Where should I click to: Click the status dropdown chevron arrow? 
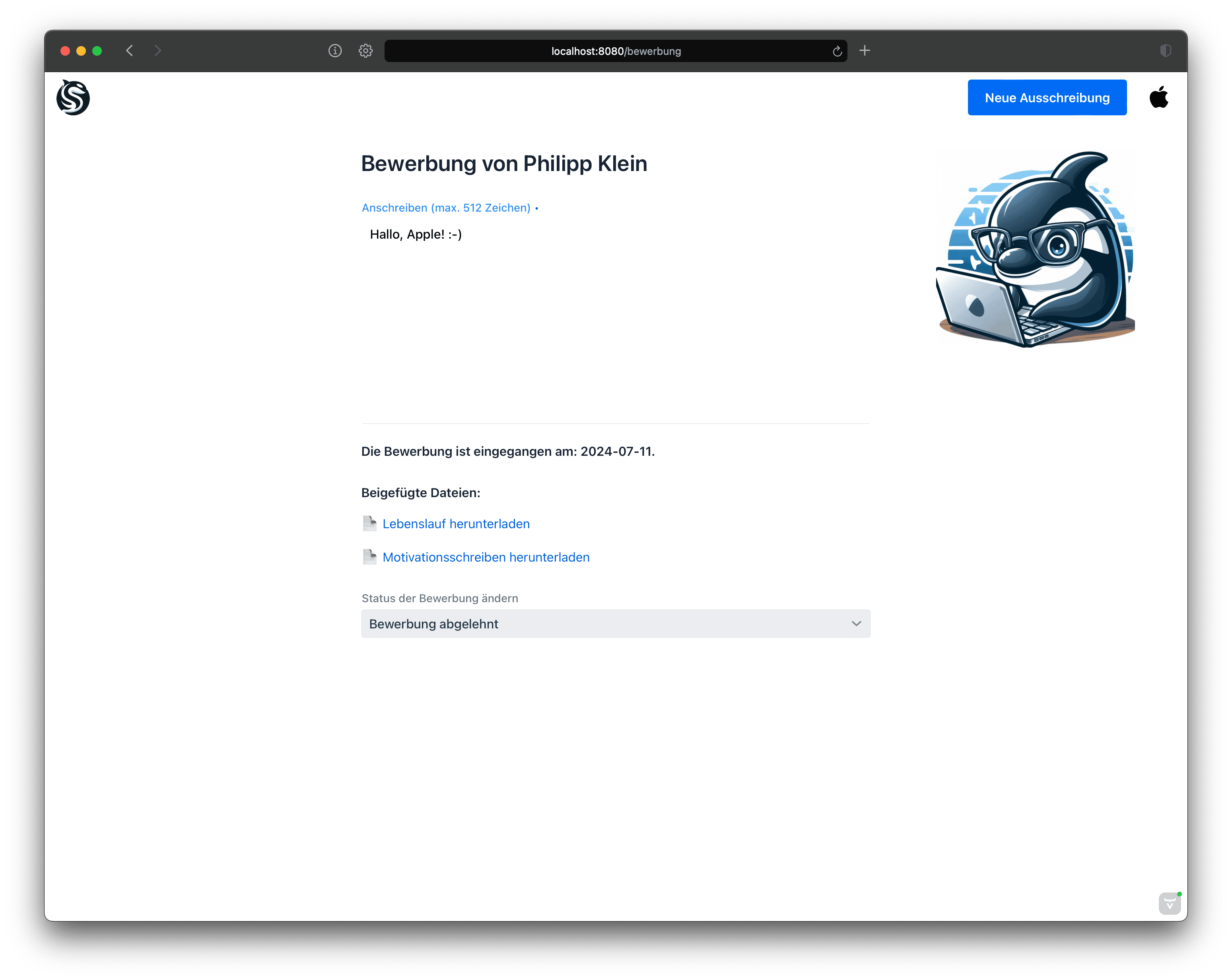tap(856, 623)
